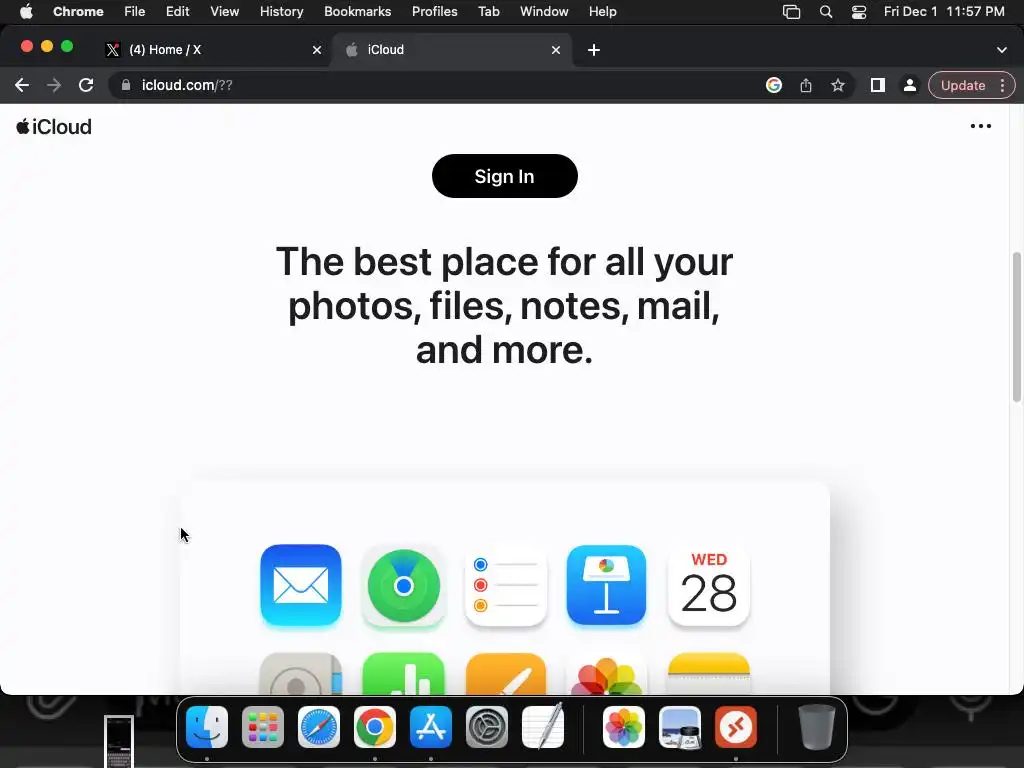Click the date and time in menu bar

click(944, 12)
